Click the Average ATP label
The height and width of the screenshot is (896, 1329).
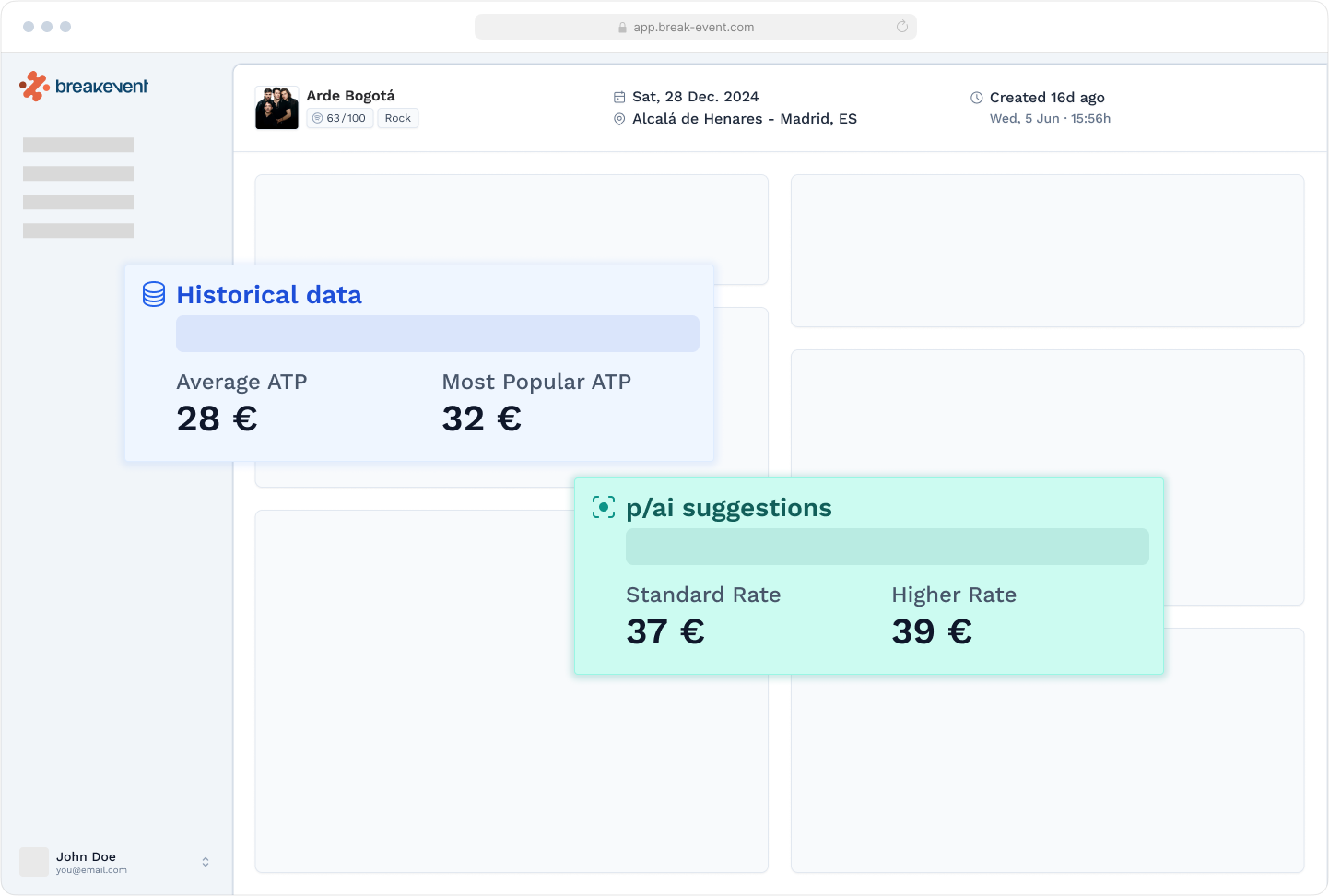(x=241, y=382)
